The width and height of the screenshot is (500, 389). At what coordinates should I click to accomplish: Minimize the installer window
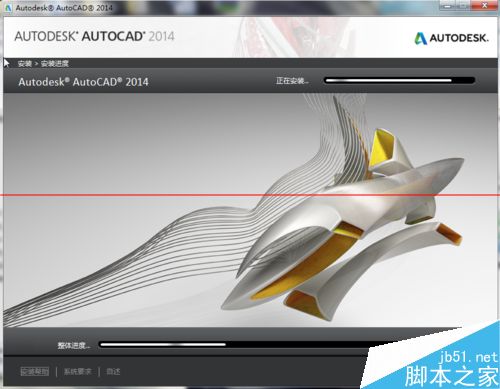[x=448, y=5]
